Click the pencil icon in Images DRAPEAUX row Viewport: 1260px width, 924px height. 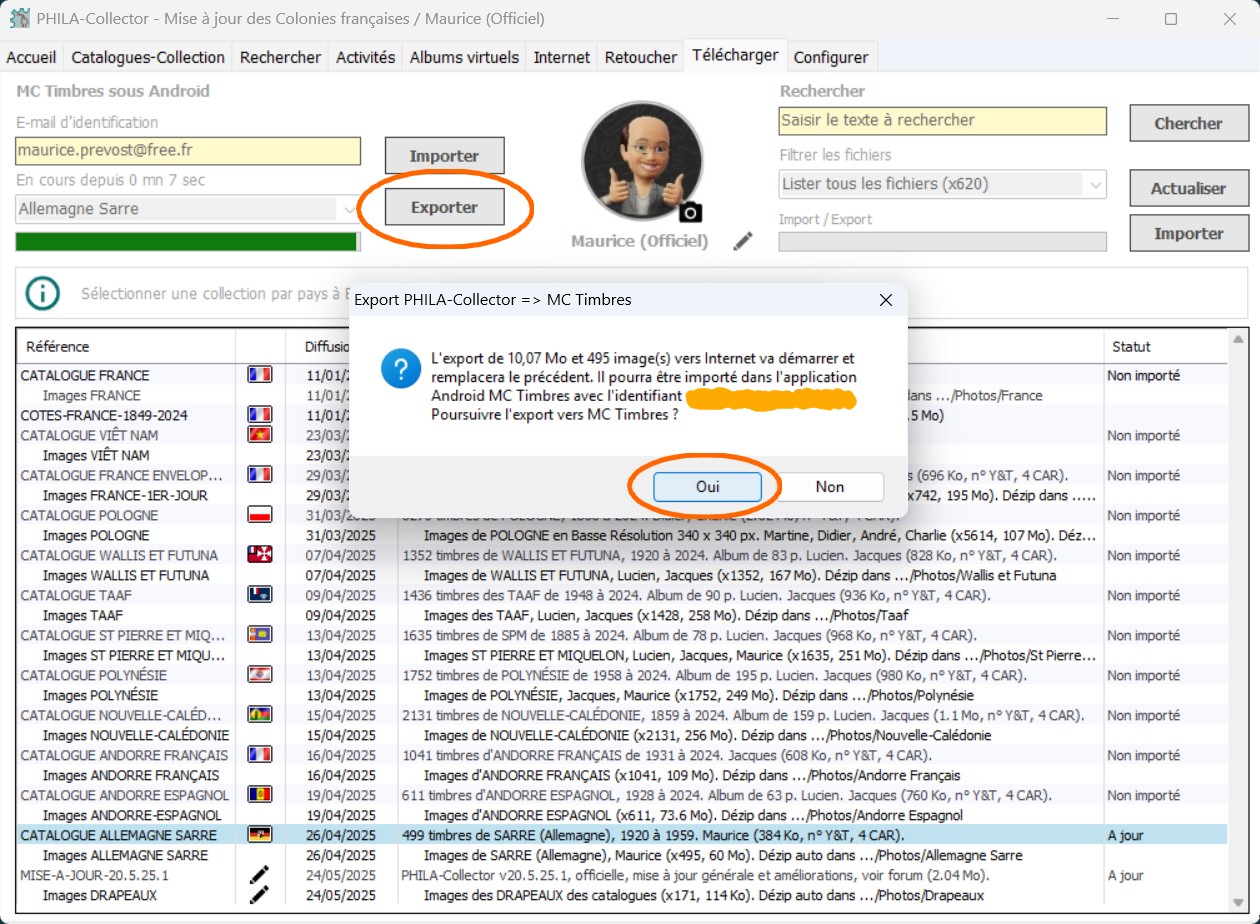[260, 895]
